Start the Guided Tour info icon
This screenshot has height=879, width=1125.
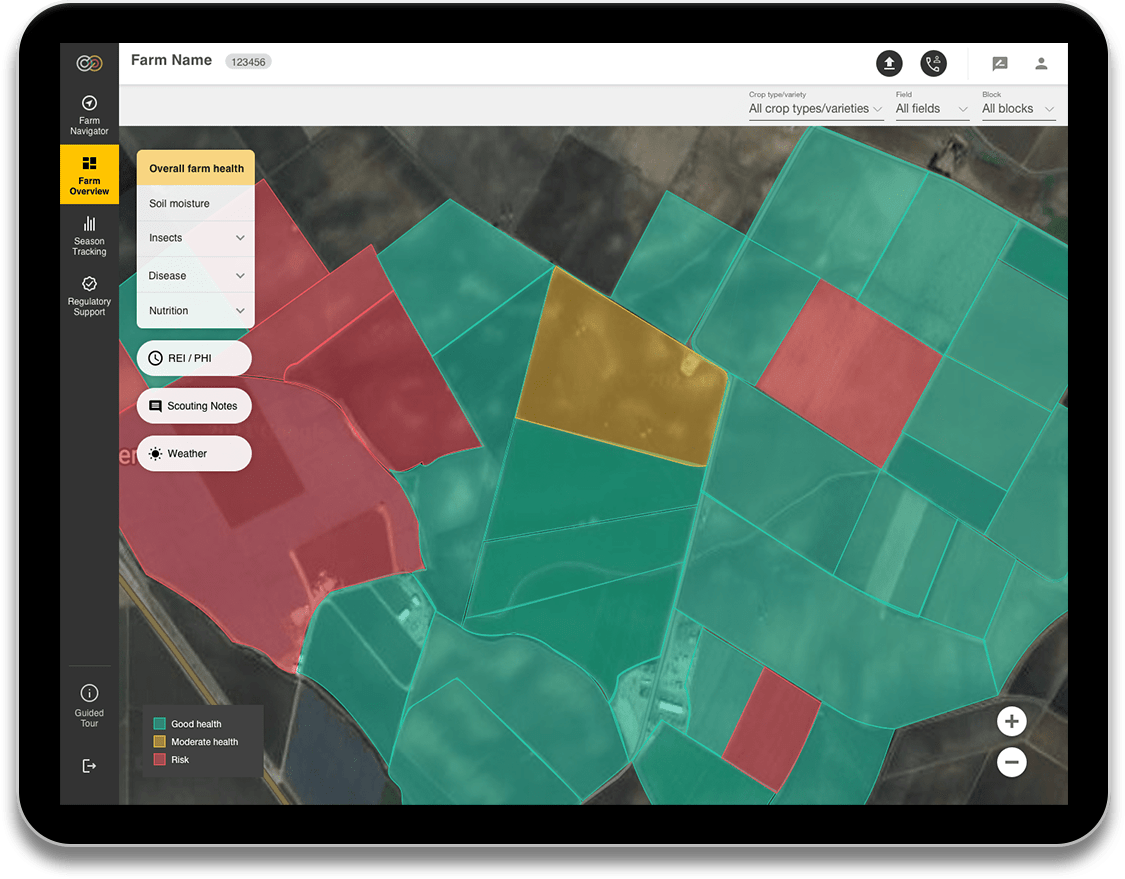89,693
